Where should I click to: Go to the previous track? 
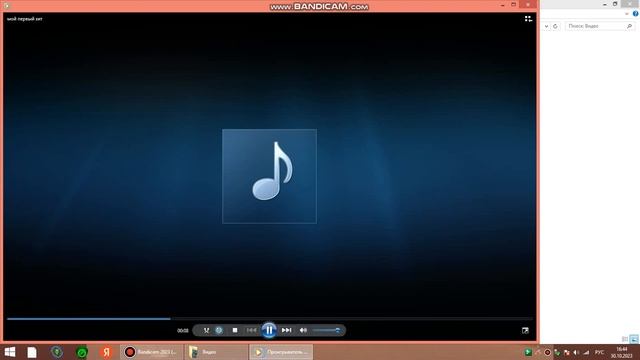pos(251,330)
